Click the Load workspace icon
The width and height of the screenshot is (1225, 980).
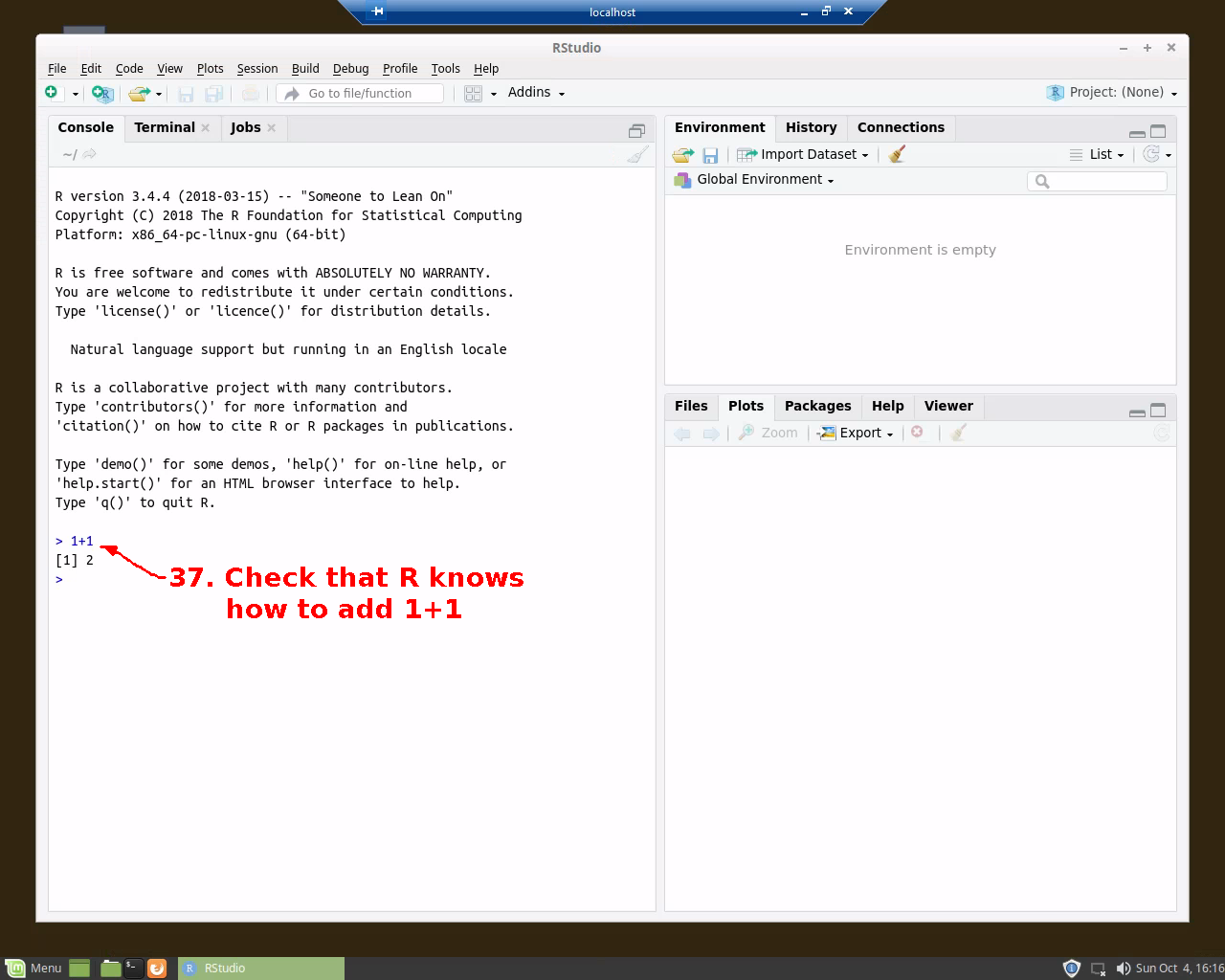tap(683, 154)
